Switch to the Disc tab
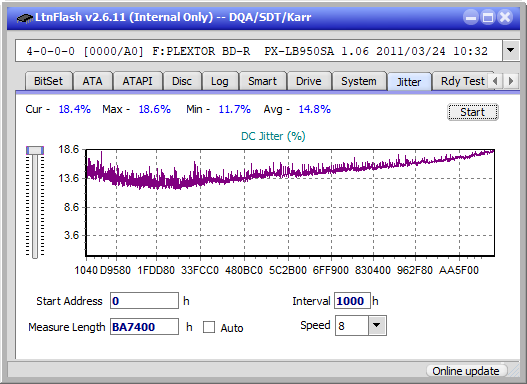Screen dimensions: 527x384 pos(182,81)
